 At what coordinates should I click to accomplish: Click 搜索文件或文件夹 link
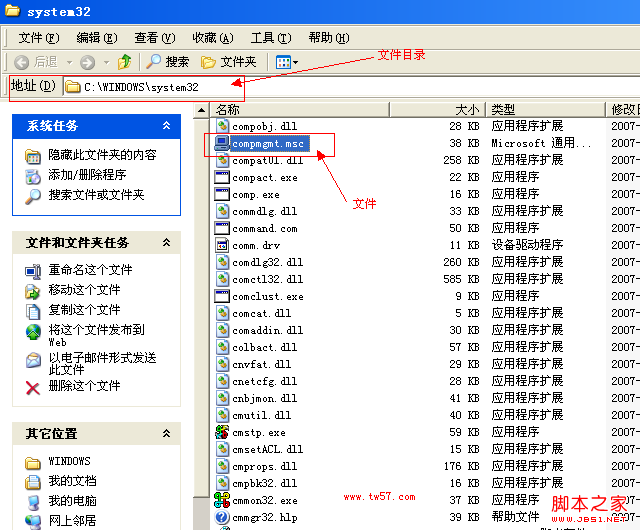tap(96, 195)
